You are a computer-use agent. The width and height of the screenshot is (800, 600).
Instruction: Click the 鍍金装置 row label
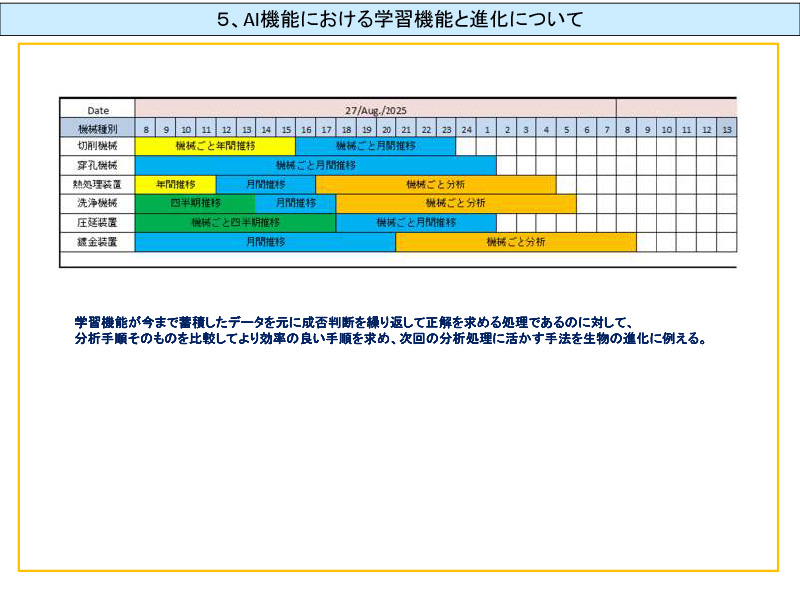coord(97,242)
